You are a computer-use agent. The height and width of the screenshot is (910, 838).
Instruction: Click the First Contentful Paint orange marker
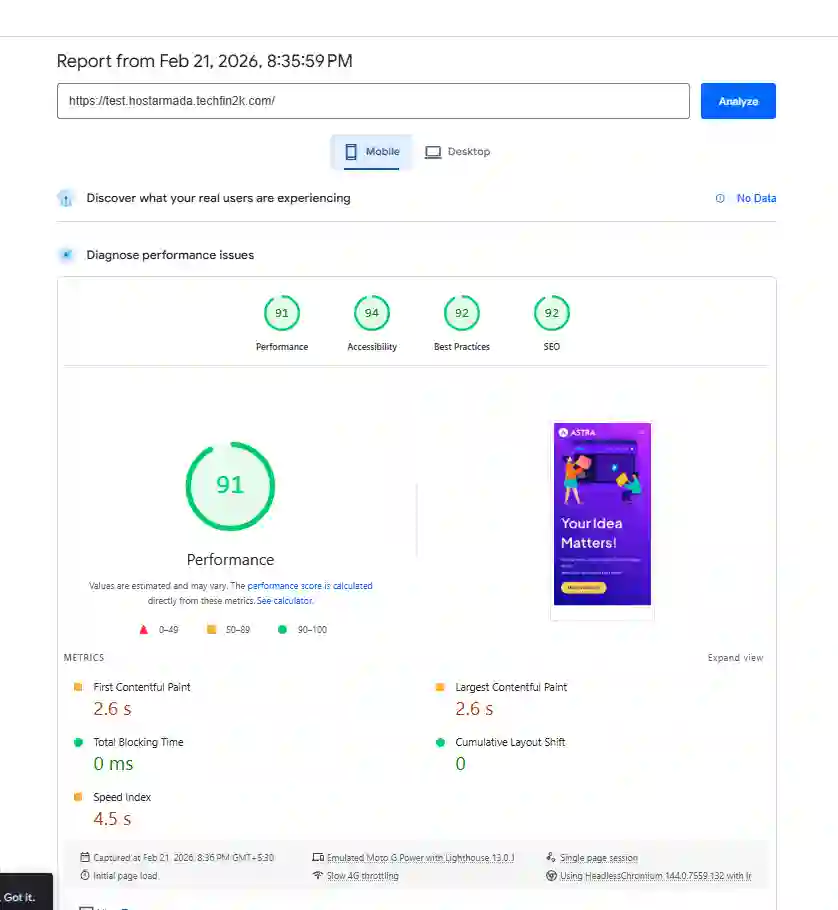(78, 687)
